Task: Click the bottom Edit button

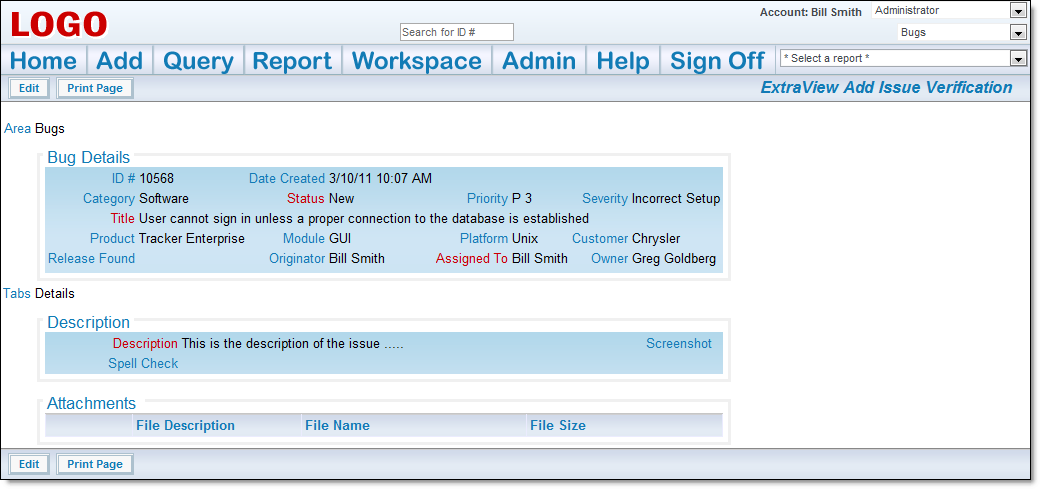Action: coord(29,464)
